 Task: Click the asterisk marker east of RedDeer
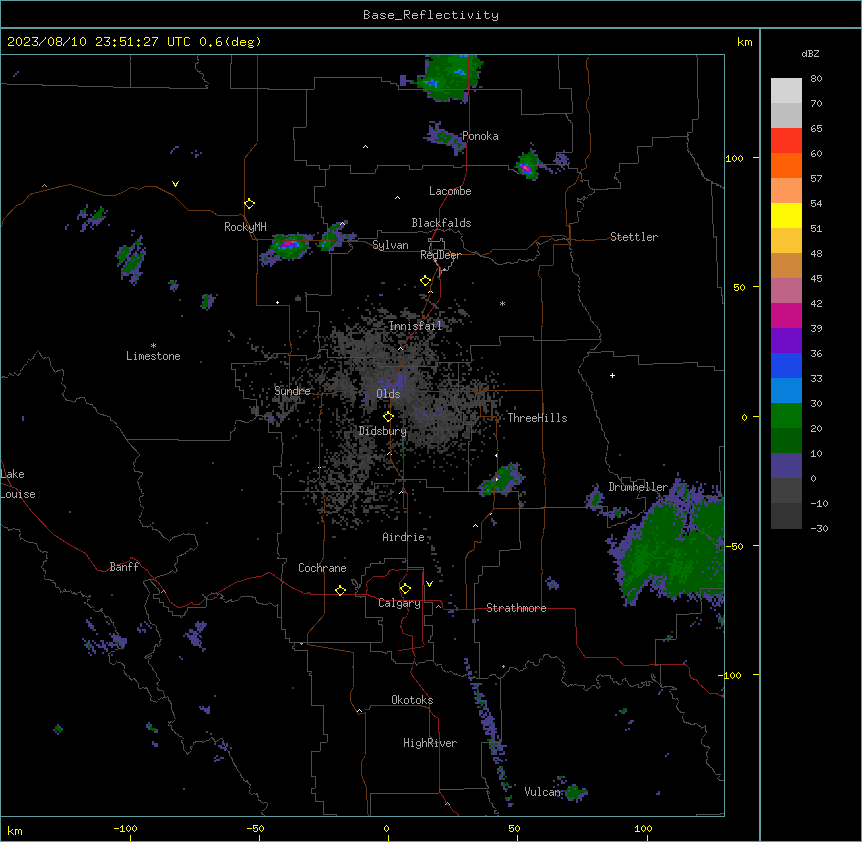click(x=502, y=303)
